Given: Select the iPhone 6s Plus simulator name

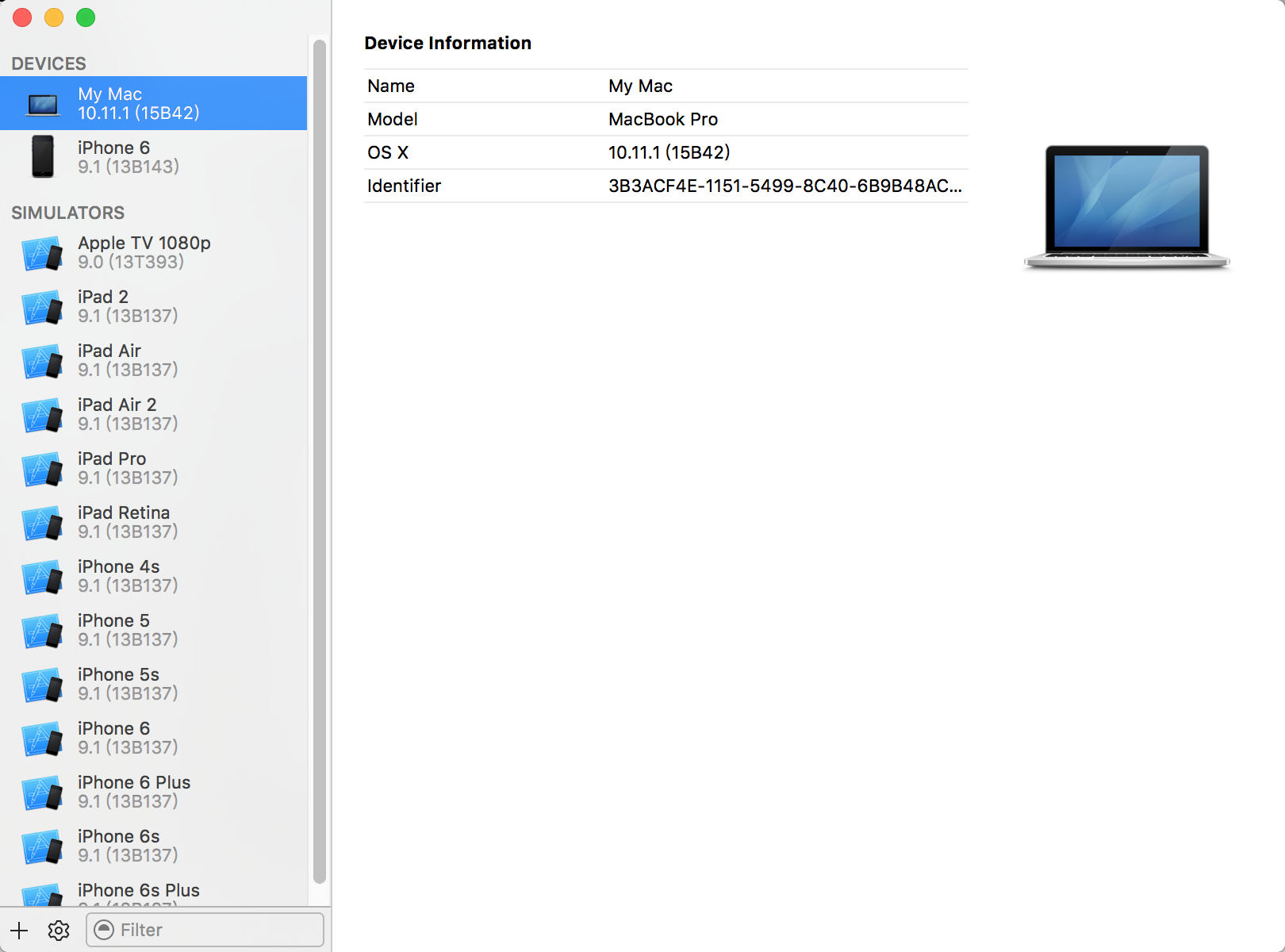Looking at the screenshot, I should [x=139, y=890].
